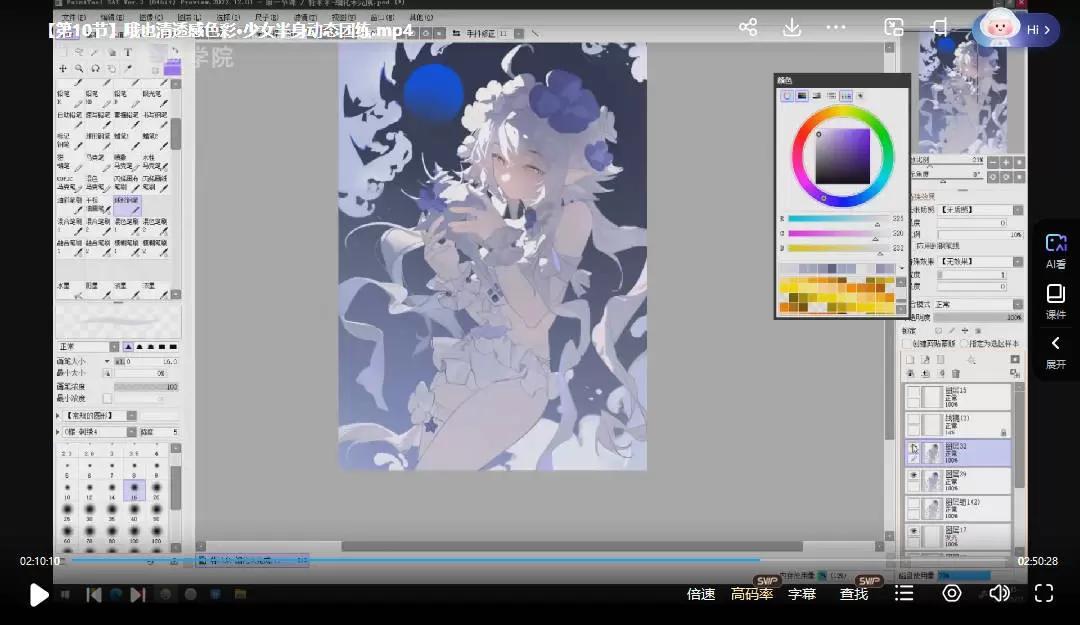Open the three-dot more options menu
This screenshot has width=1080, height=625.
pyautogui.click(x=836, y=28)
